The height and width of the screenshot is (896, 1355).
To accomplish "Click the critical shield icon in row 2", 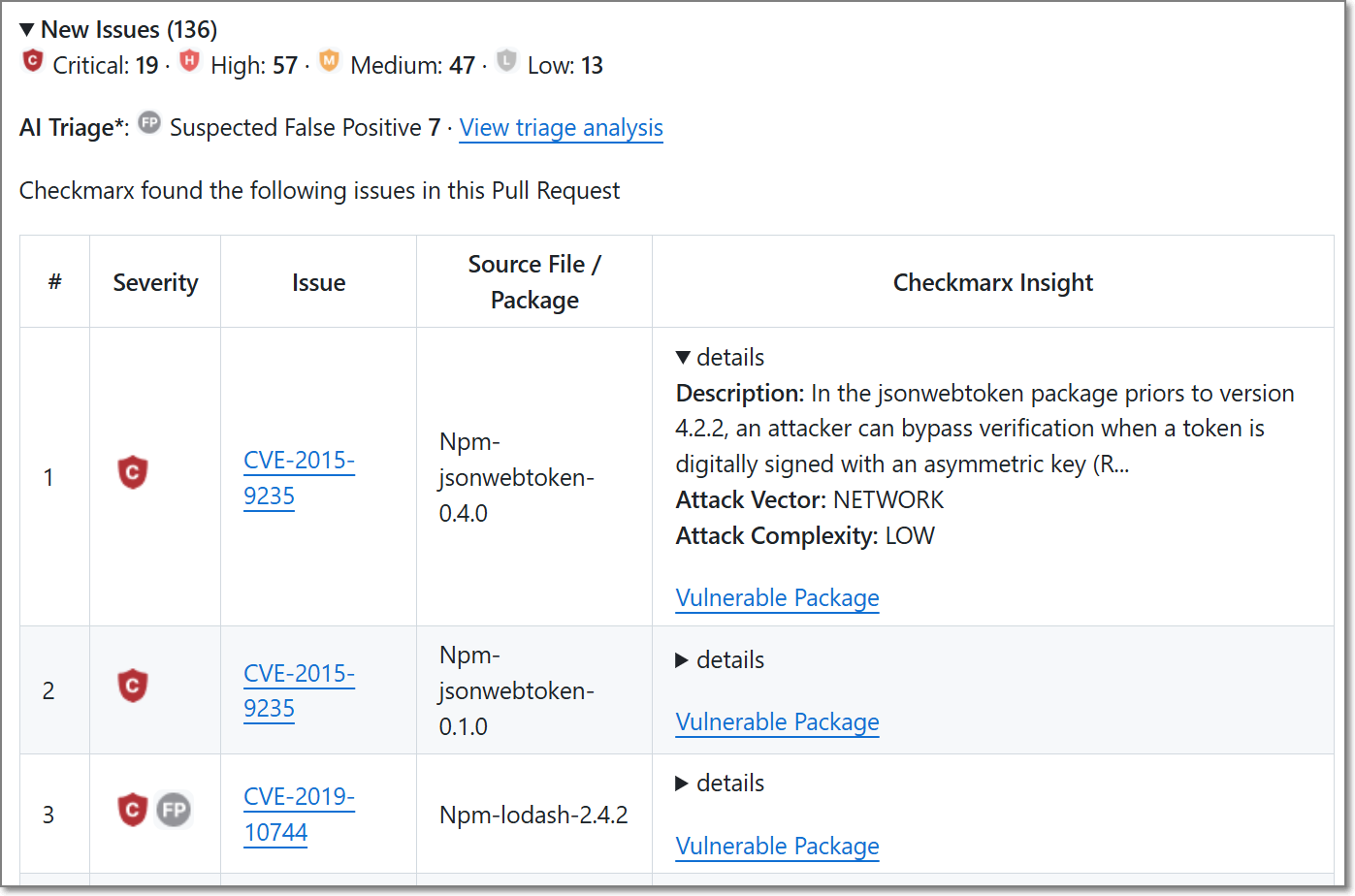I will point(133,686).
